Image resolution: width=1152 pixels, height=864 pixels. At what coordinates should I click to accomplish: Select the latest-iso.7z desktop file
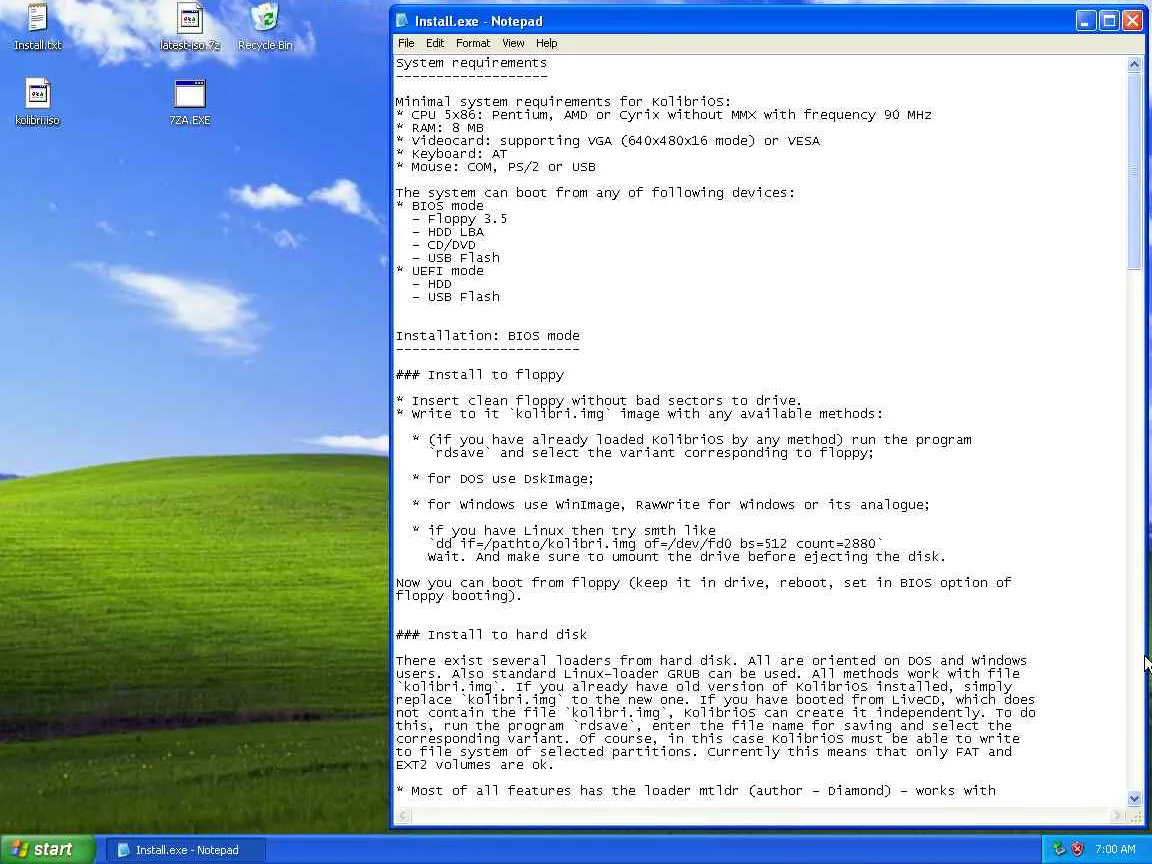click(x=190, y=26)
